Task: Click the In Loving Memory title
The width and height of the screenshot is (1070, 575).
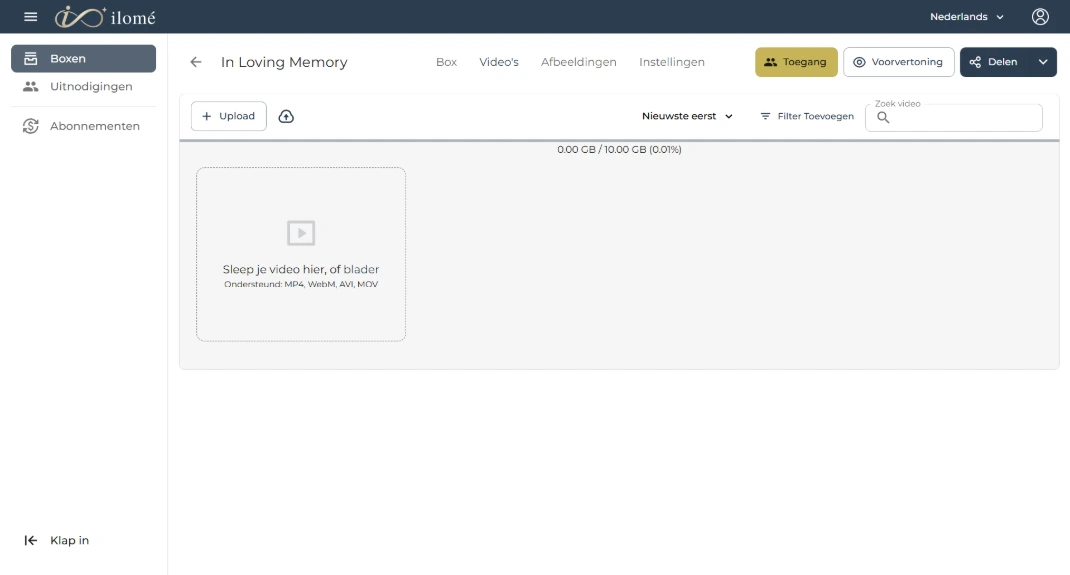Action: [284, 62]
